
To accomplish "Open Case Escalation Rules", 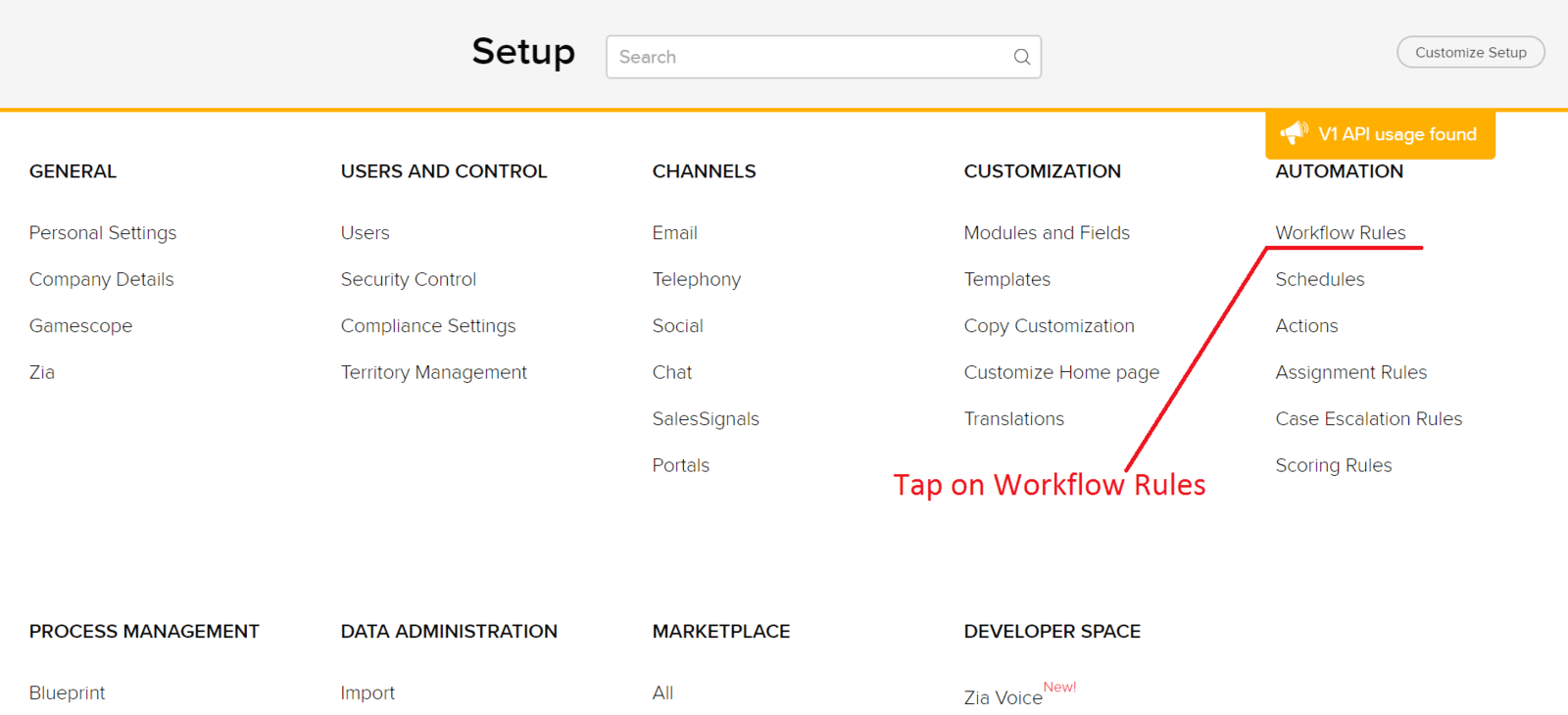I will pos(1369,419).
